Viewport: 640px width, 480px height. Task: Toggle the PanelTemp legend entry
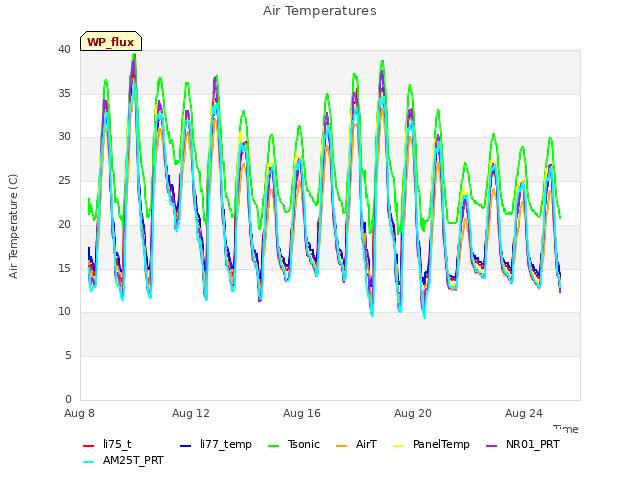pos(431,444)
